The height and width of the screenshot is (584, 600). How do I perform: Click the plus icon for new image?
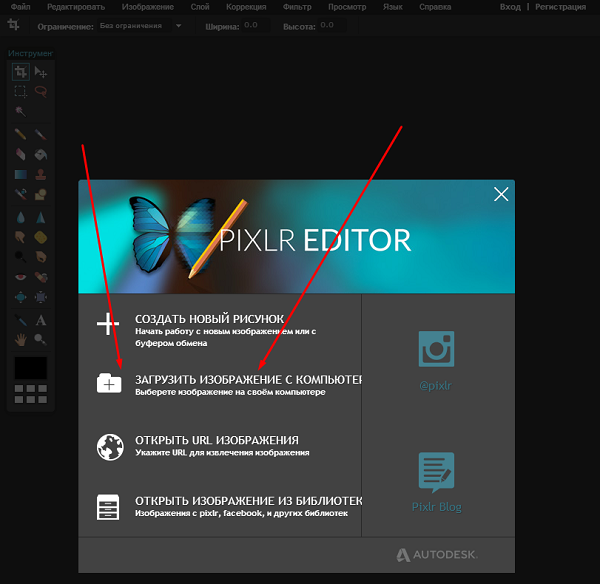pos(108,324)
